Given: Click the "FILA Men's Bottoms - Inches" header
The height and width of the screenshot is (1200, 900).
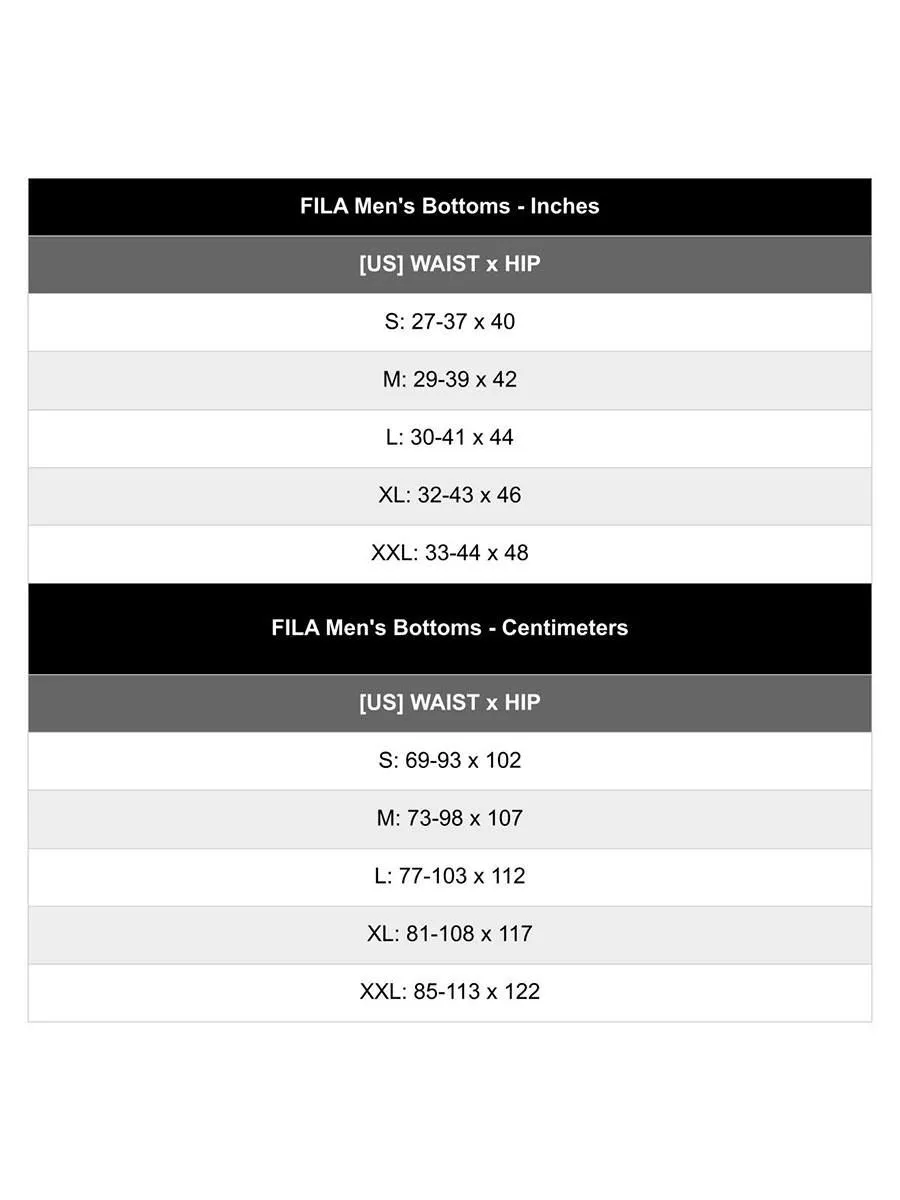Looking at the screenshot, I should (449, 207).
